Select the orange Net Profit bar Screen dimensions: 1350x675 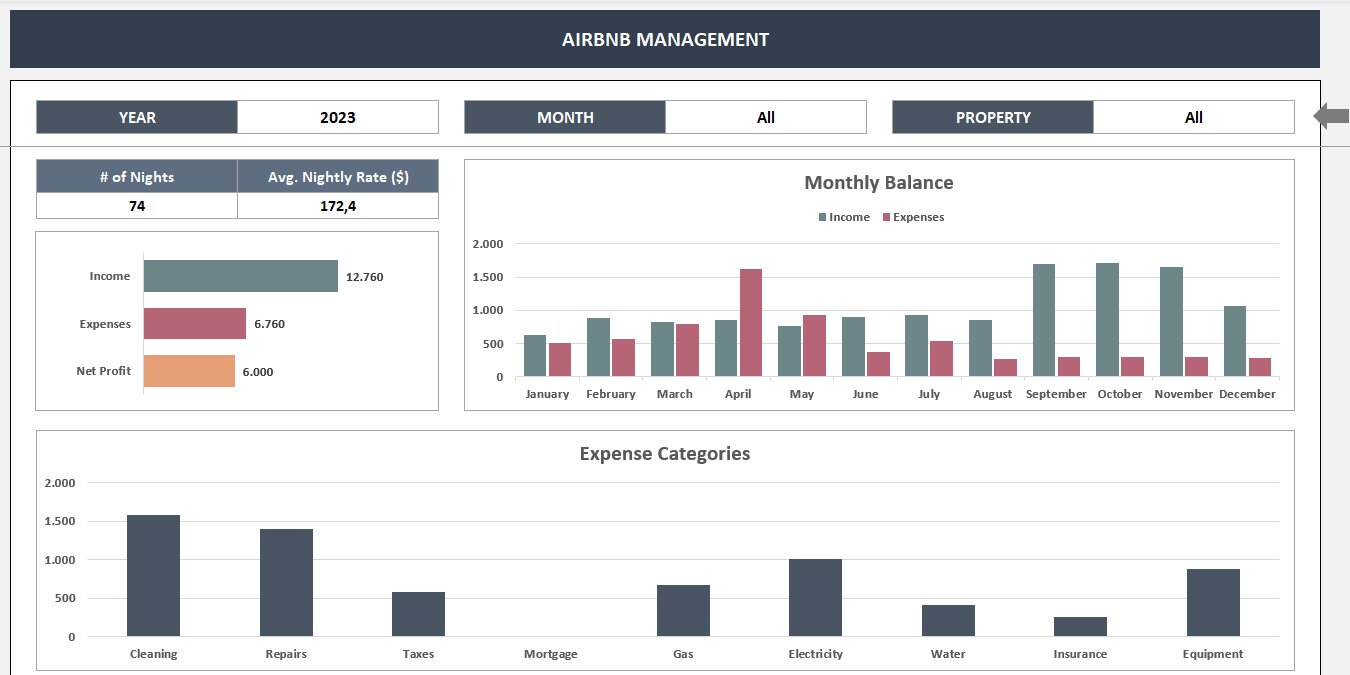tap(189, 371)
